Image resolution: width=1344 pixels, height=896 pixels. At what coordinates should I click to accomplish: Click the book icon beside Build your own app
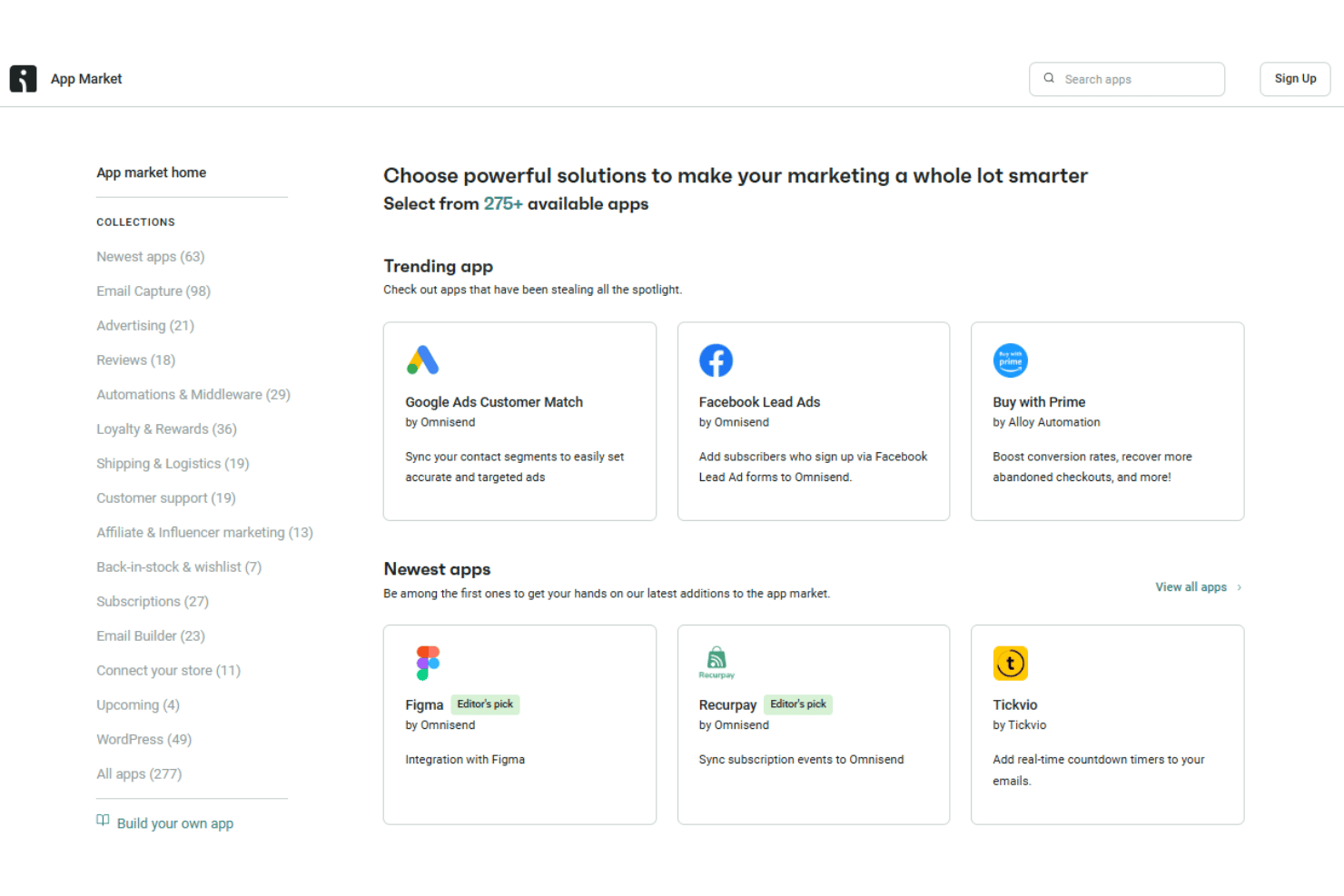tap(103, 821)
